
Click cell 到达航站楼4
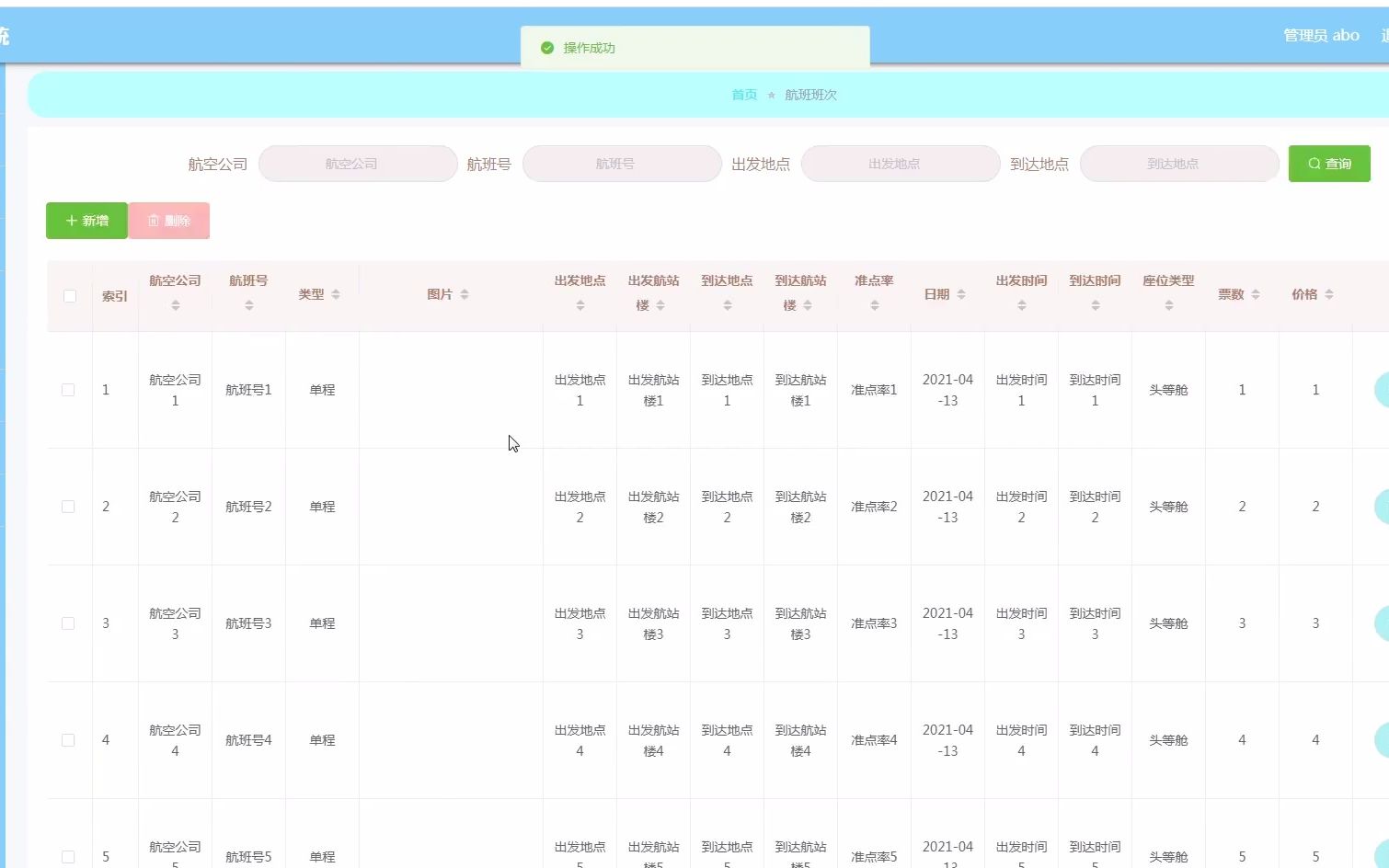click(x=800, y=740)
